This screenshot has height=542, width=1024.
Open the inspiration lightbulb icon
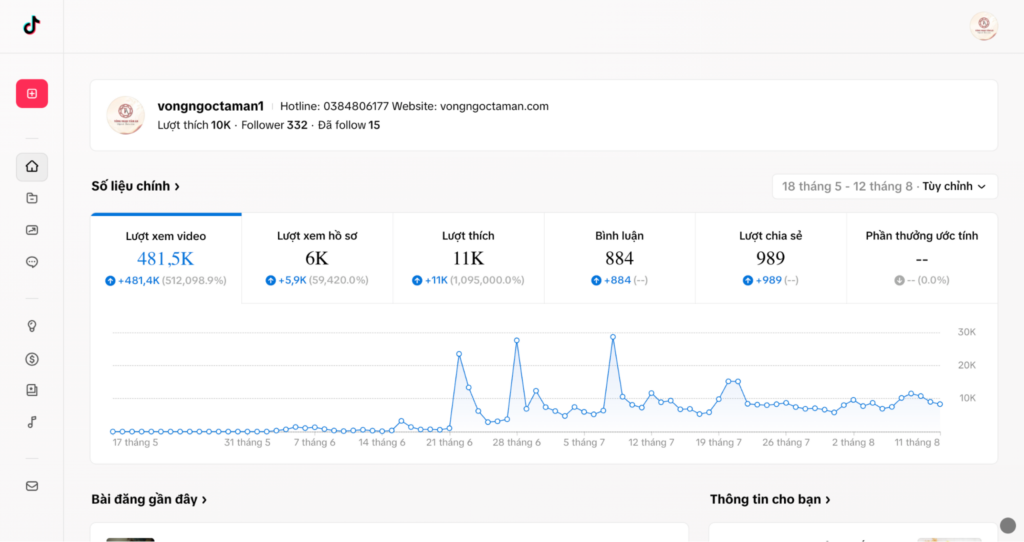coord(32,326)
